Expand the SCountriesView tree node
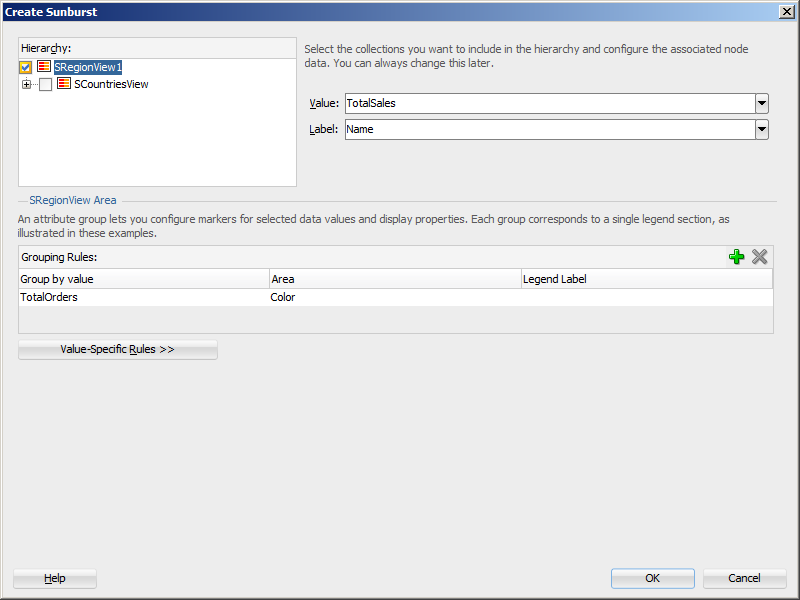800x600 pixels. point(26,84)
